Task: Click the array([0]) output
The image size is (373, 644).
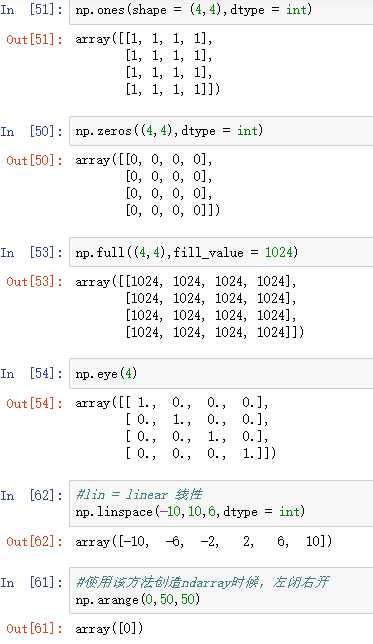Action: (109, 629)
